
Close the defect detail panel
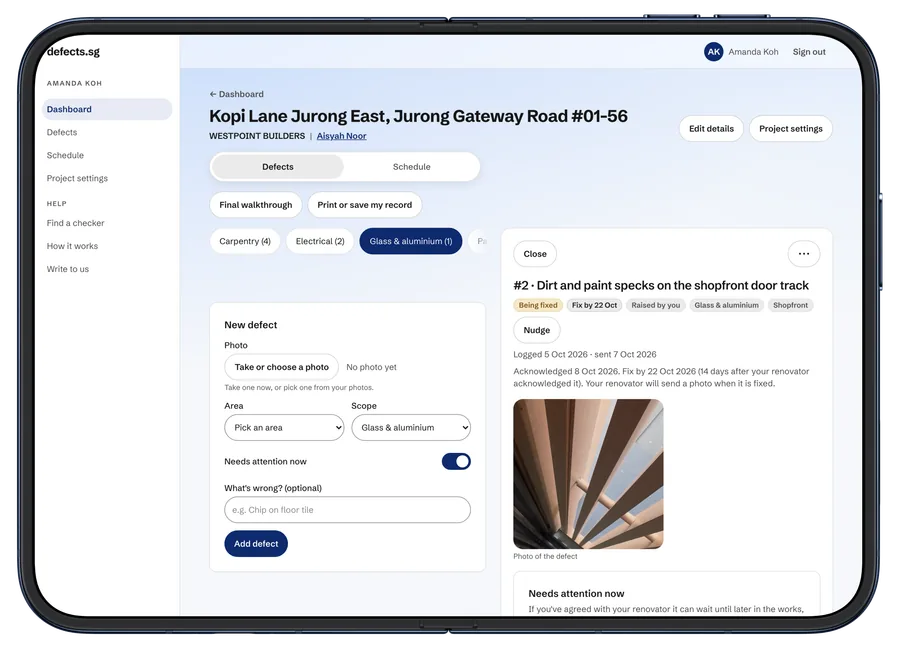coord(535,254)
